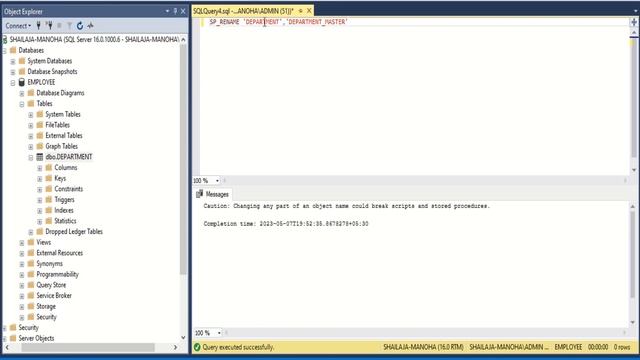Select the Columns folder

pos(66,167)
